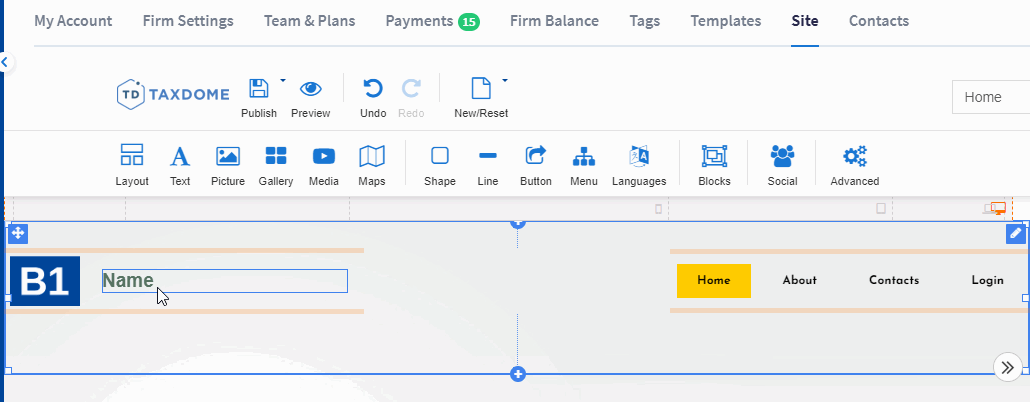Open the Languages tool
1030x402 pixels.
pyautogui.click(x=639, y=156)
